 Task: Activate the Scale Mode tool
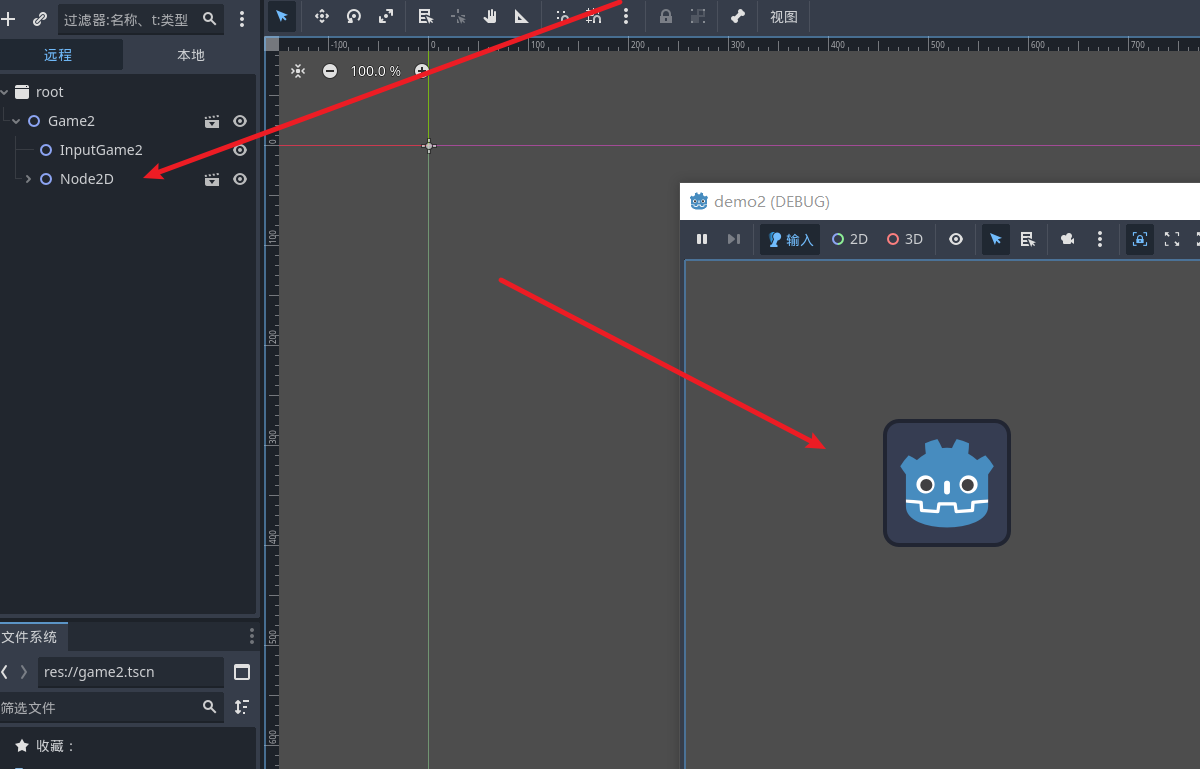click(386, 16)
